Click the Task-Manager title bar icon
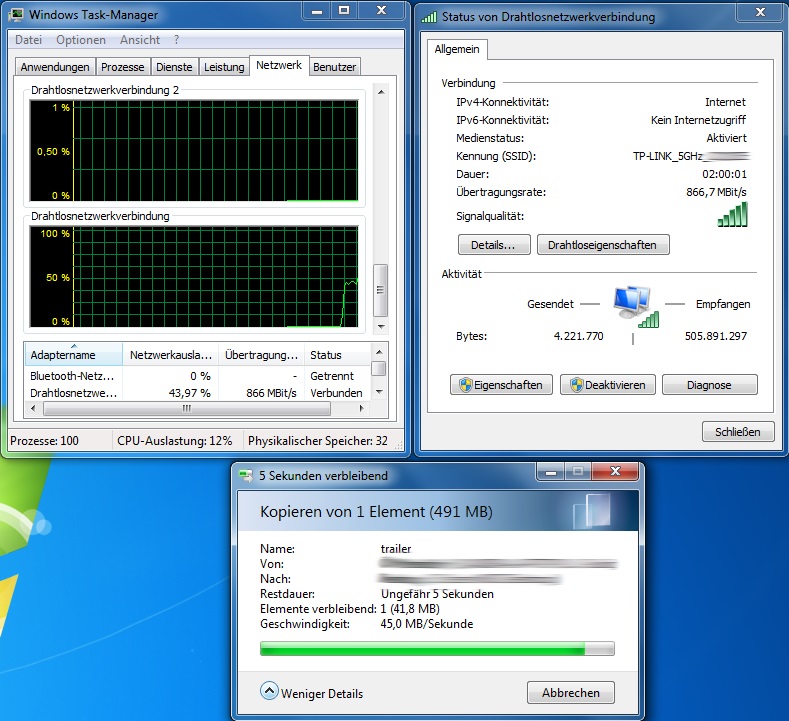789x721 pixels. (17, 15)
